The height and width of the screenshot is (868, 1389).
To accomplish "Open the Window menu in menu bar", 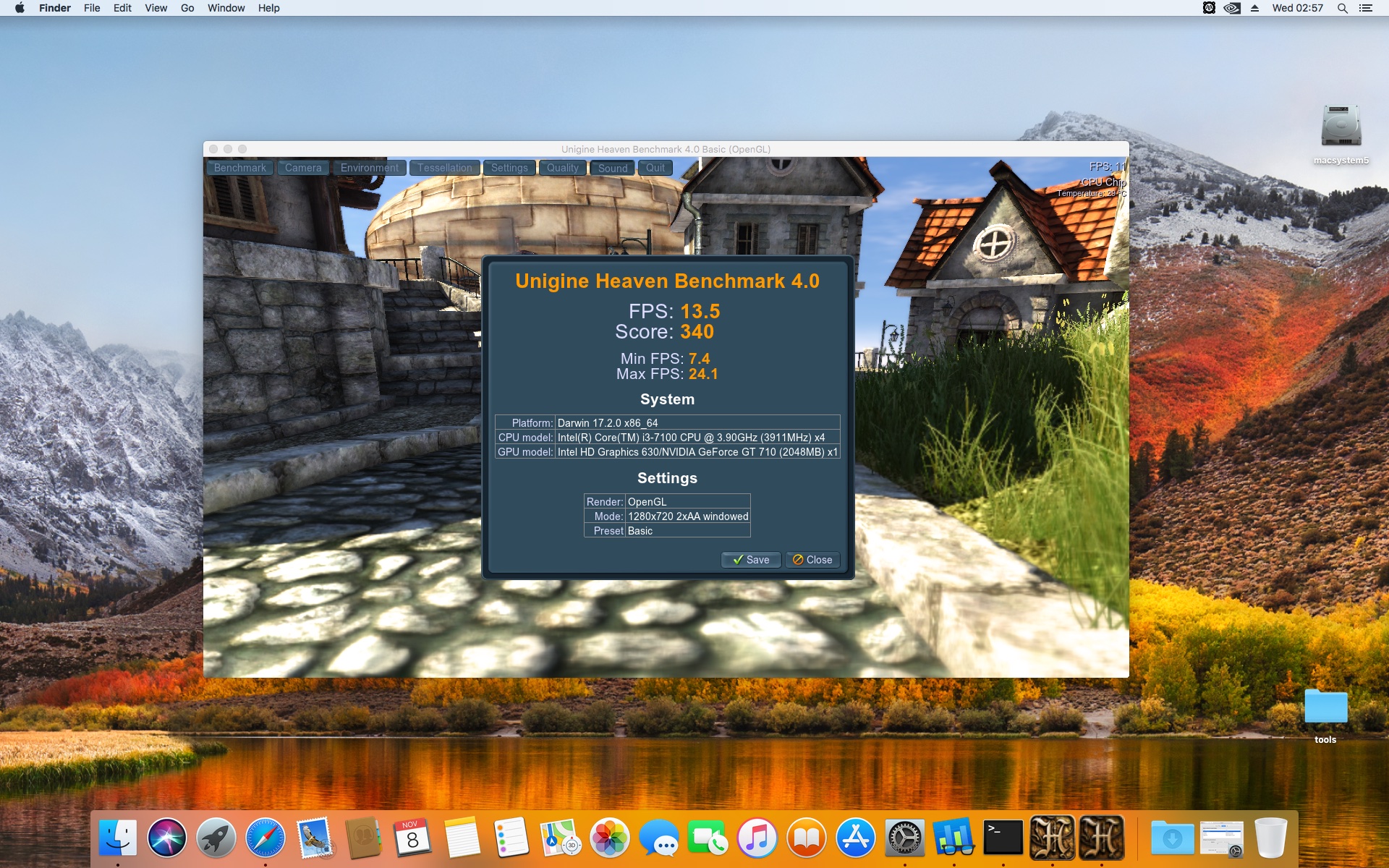I will coord(226,8).
